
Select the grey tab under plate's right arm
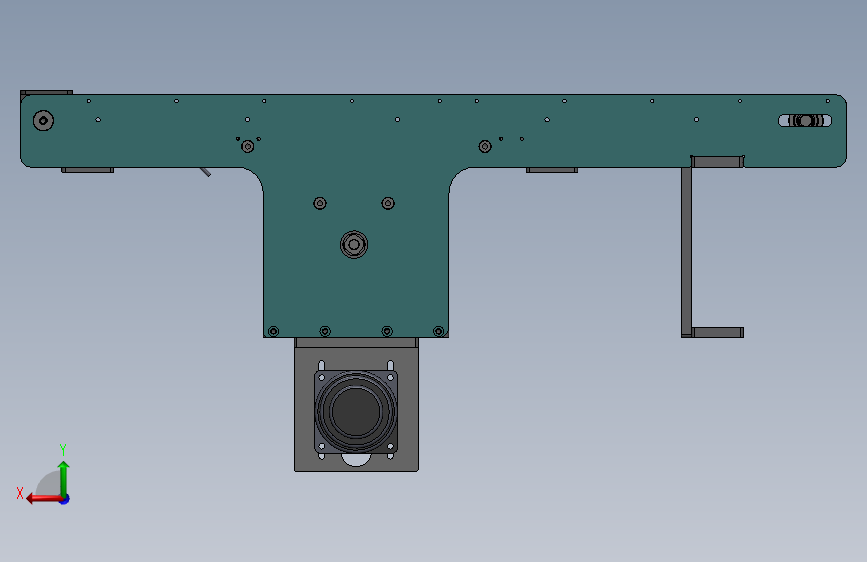[552, 170]
